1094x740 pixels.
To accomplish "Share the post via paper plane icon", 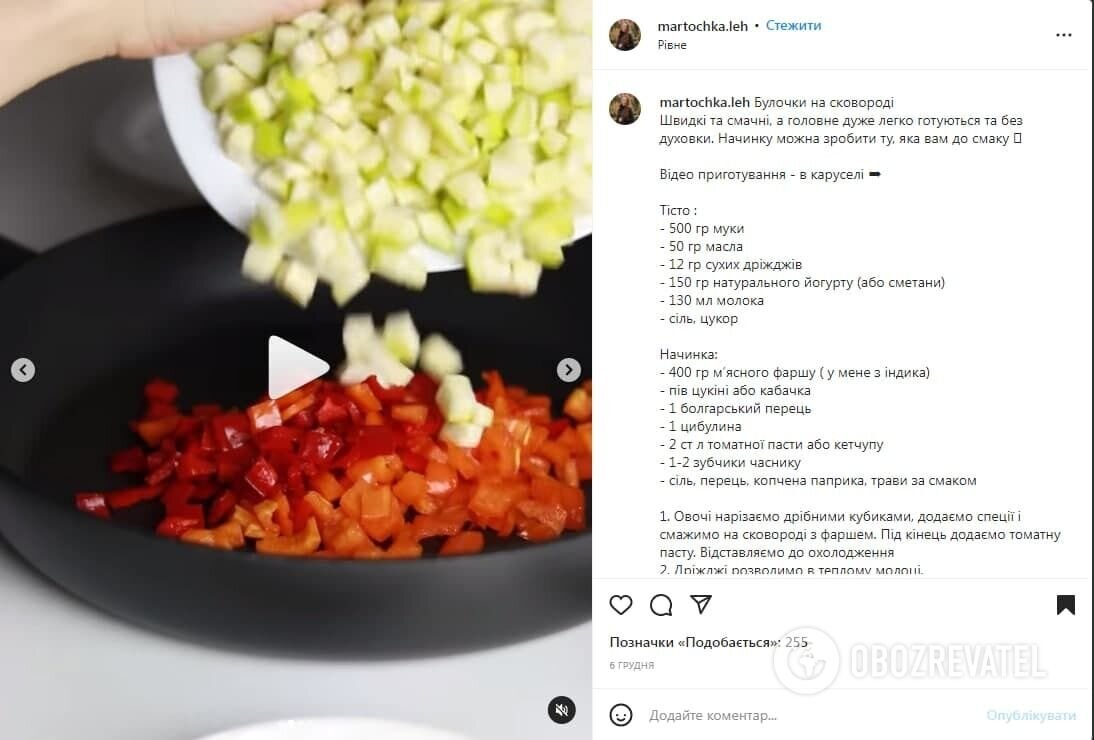I will coord(700,604).
